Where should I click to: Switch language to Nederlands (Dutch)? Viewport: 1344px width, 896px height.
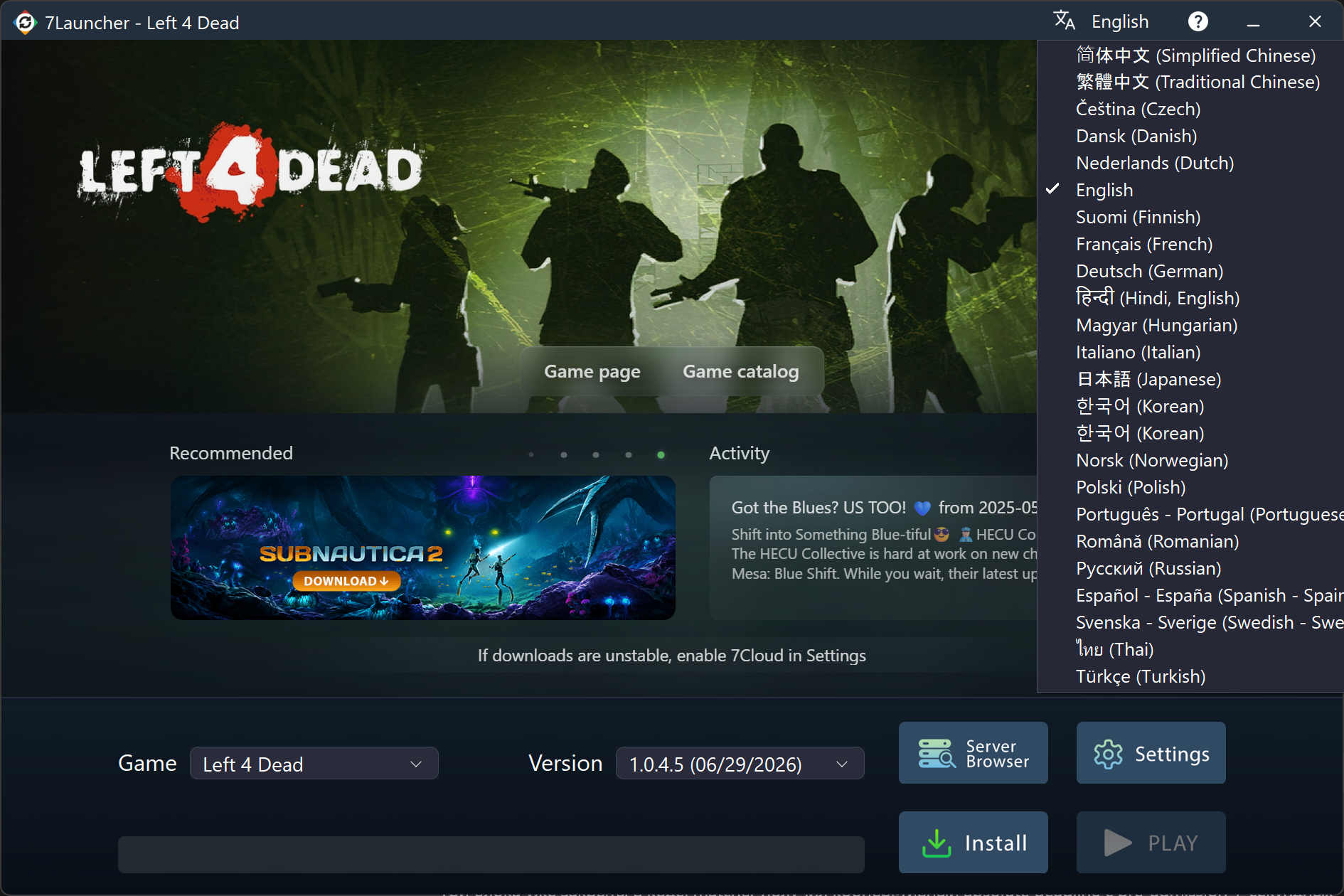pyautogui.click(x=1191, y=164)
